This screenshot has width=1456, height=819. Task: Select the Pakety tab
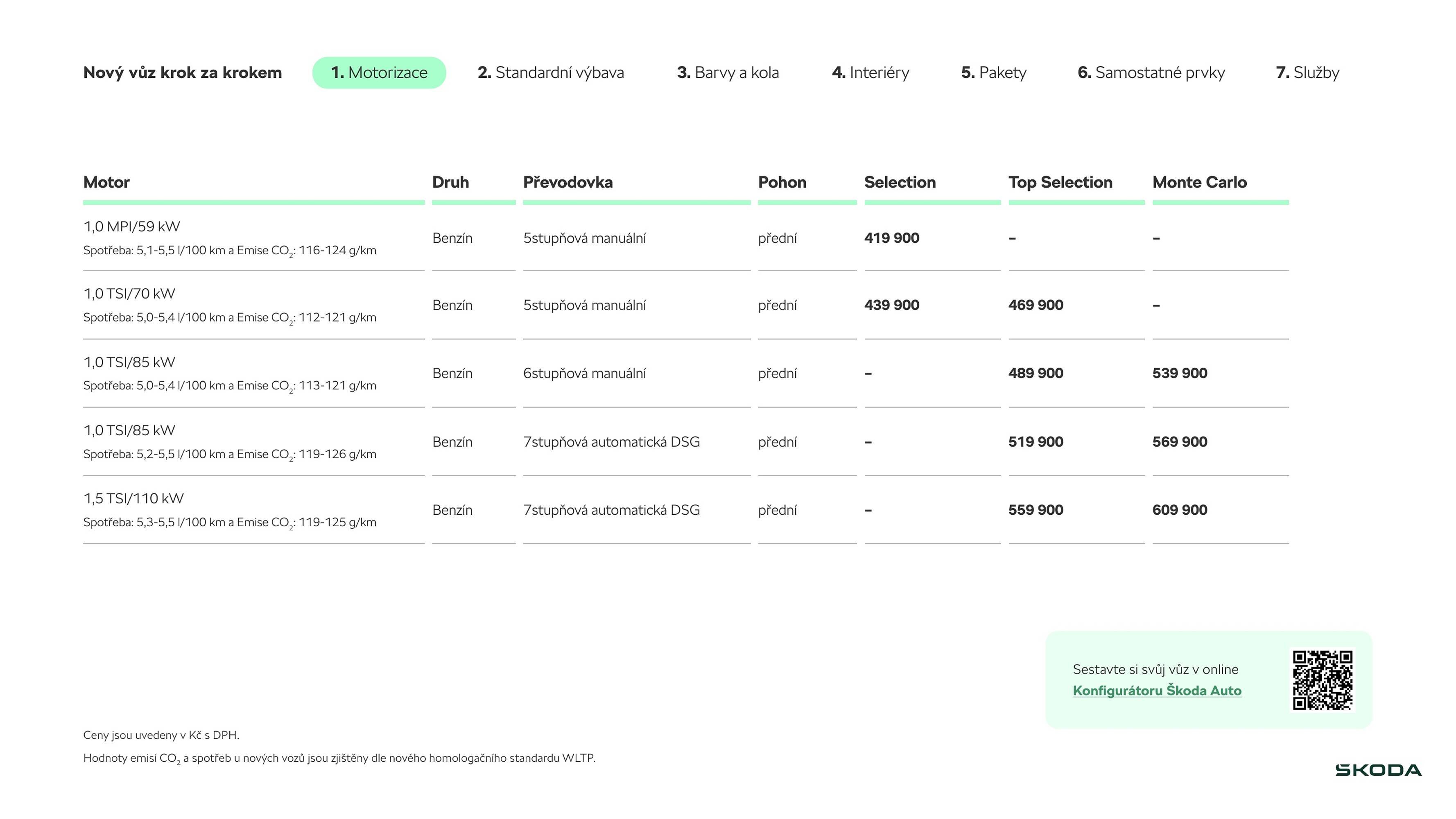pos(994,72)
